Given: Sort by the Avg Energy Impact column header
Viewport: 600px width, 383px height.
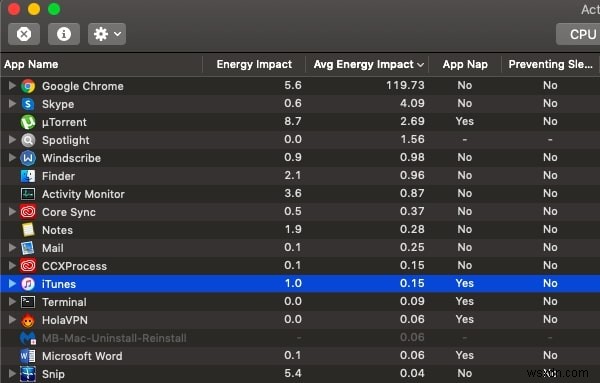Looking at the screenshot, I should [368, 64].
